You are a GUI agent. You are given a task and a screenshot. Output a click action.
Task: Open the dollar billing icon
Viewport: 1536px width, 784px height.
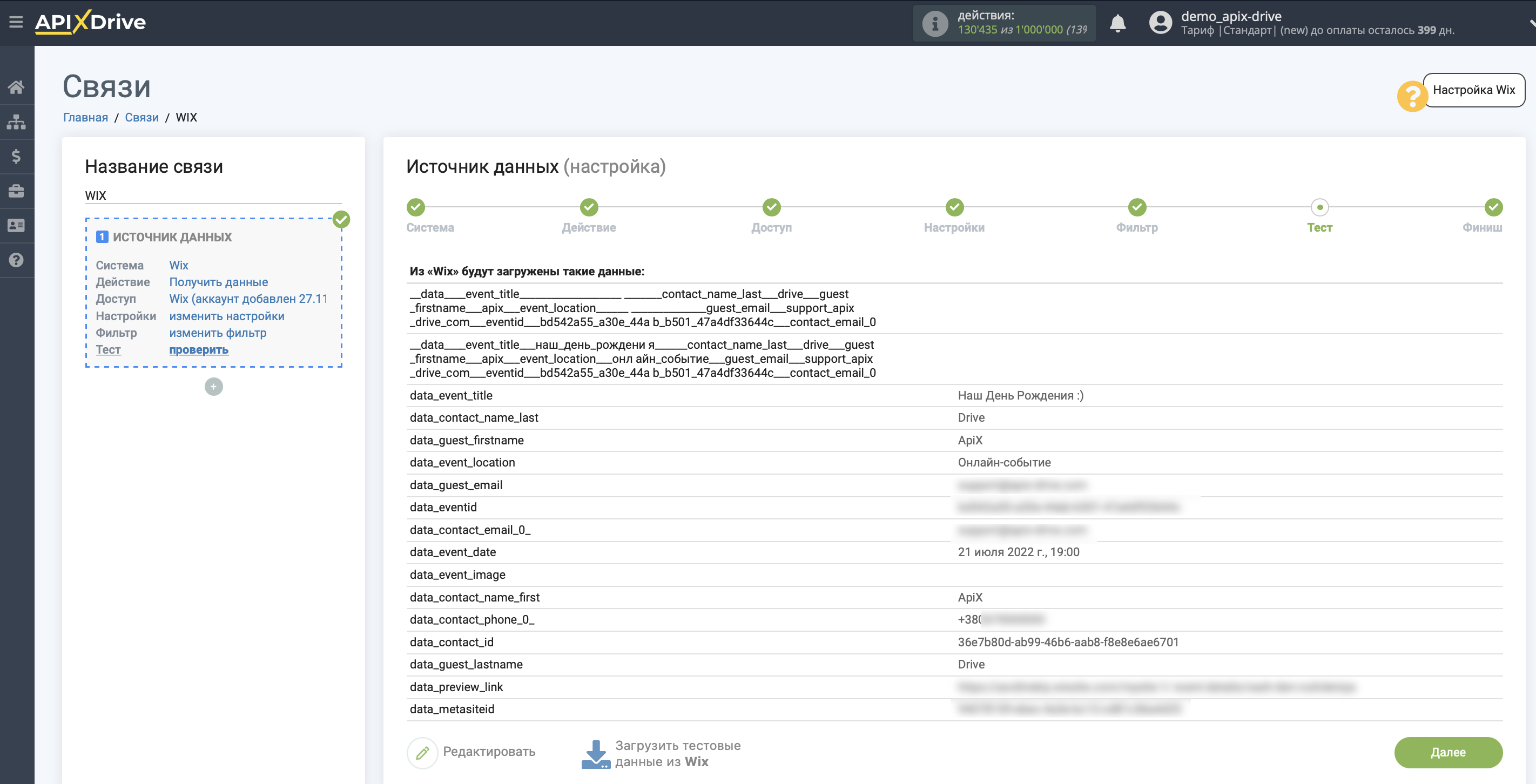coord(16,156)
